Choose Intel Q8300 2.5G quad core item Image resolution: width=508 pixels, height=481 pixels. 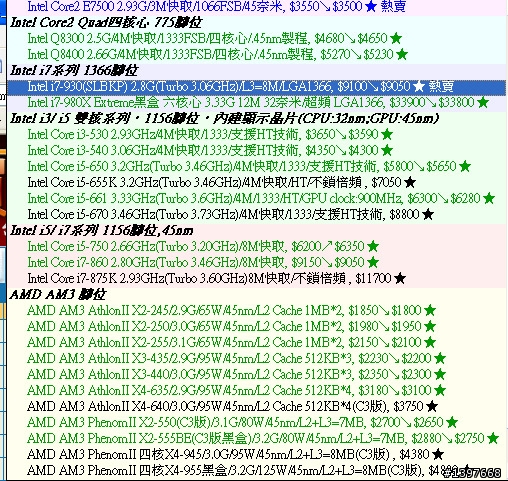256,38
